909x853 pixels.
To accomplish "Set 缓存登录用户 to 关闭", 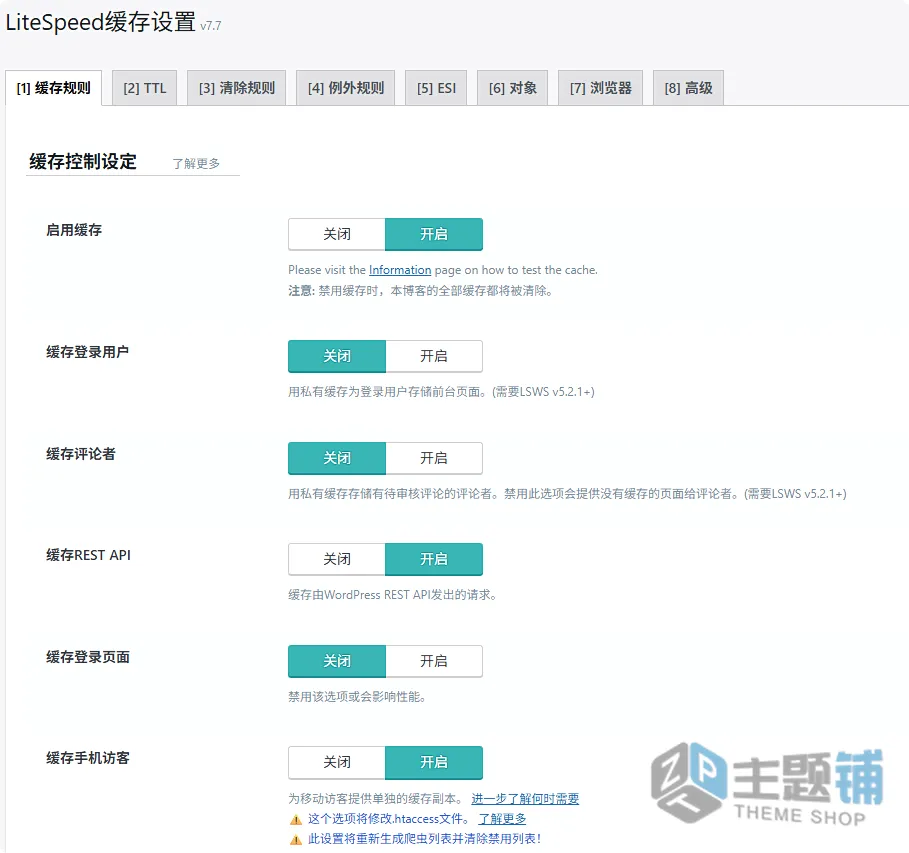I will [337, 356].
